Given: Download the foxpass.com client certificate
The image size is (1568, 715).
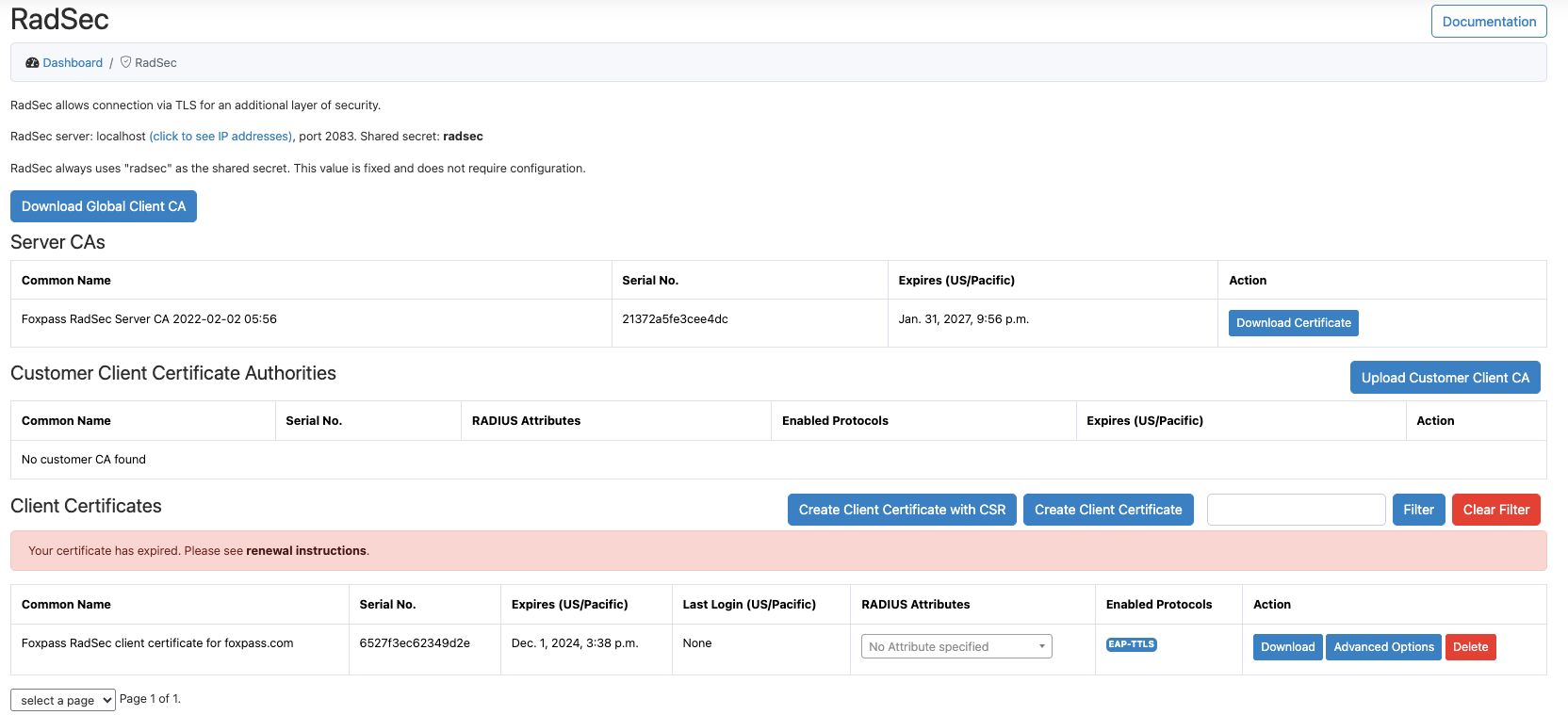Looking at the screenshot, I should point(1287,647).
